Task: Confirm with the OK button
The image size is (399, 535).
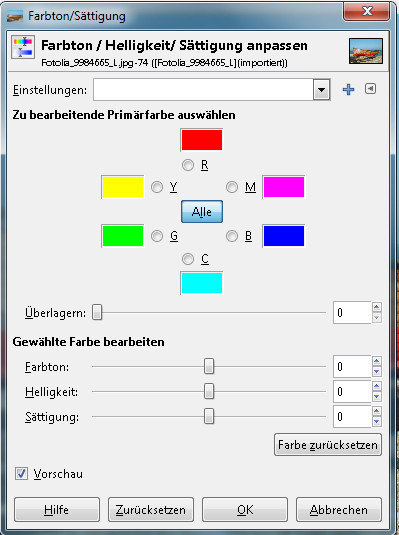Action: tap(245, 510)
